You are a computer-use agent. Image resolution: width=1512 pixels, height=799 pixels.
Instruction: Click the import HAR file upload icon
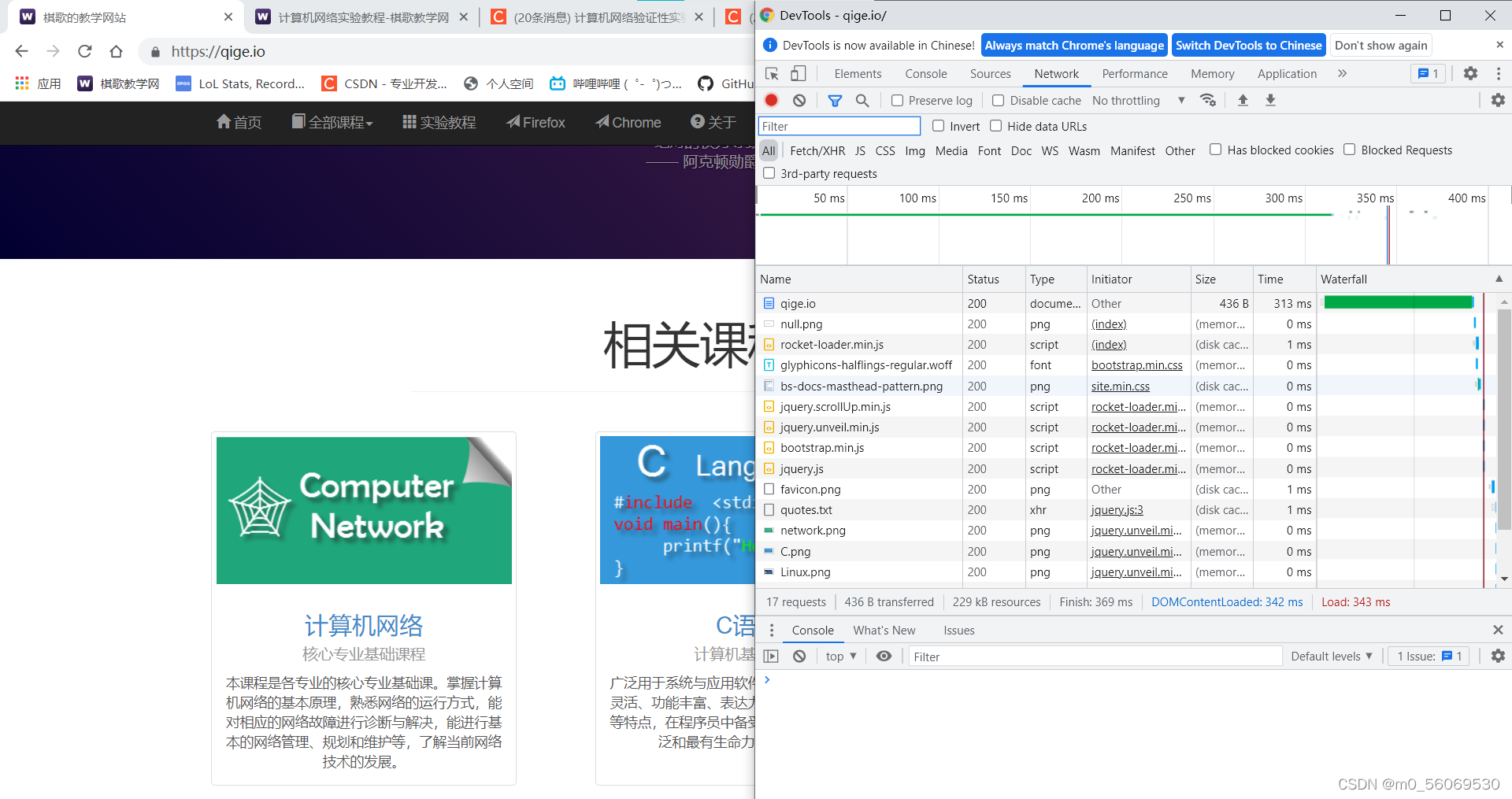tap(1243, 100)
